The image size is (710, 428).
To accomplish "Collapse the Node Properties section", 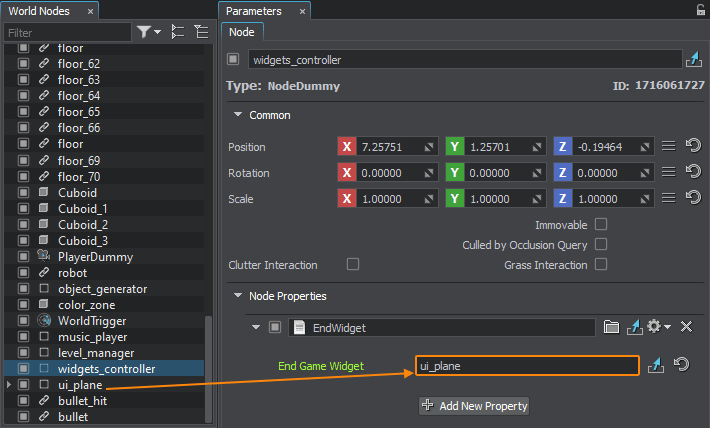I will click(237, 296).
